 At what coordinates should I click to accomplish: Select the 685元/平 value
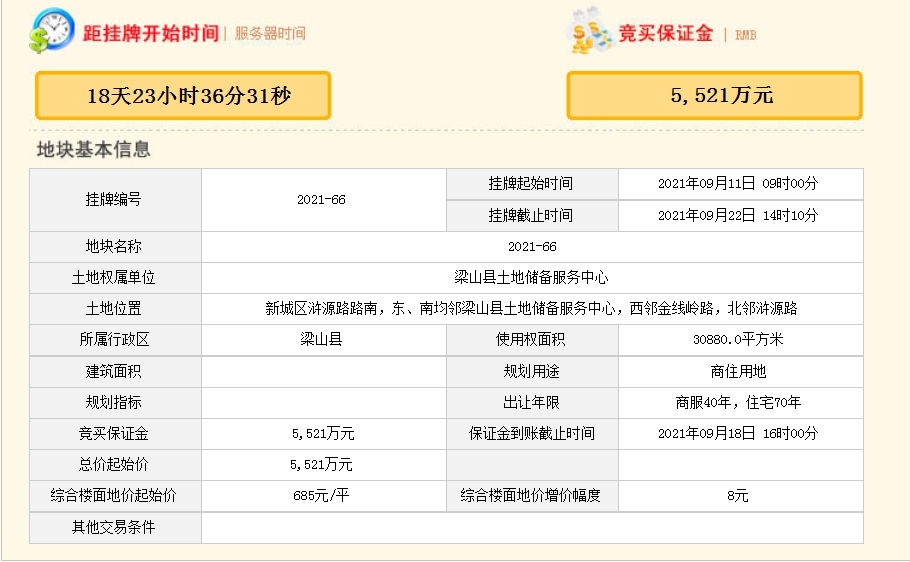point(321,496)
